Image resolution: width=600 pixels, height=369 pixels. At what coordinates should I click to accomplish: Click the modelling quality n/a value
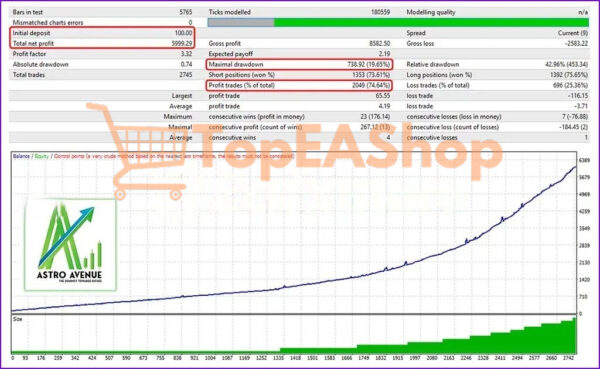[583, 12]
